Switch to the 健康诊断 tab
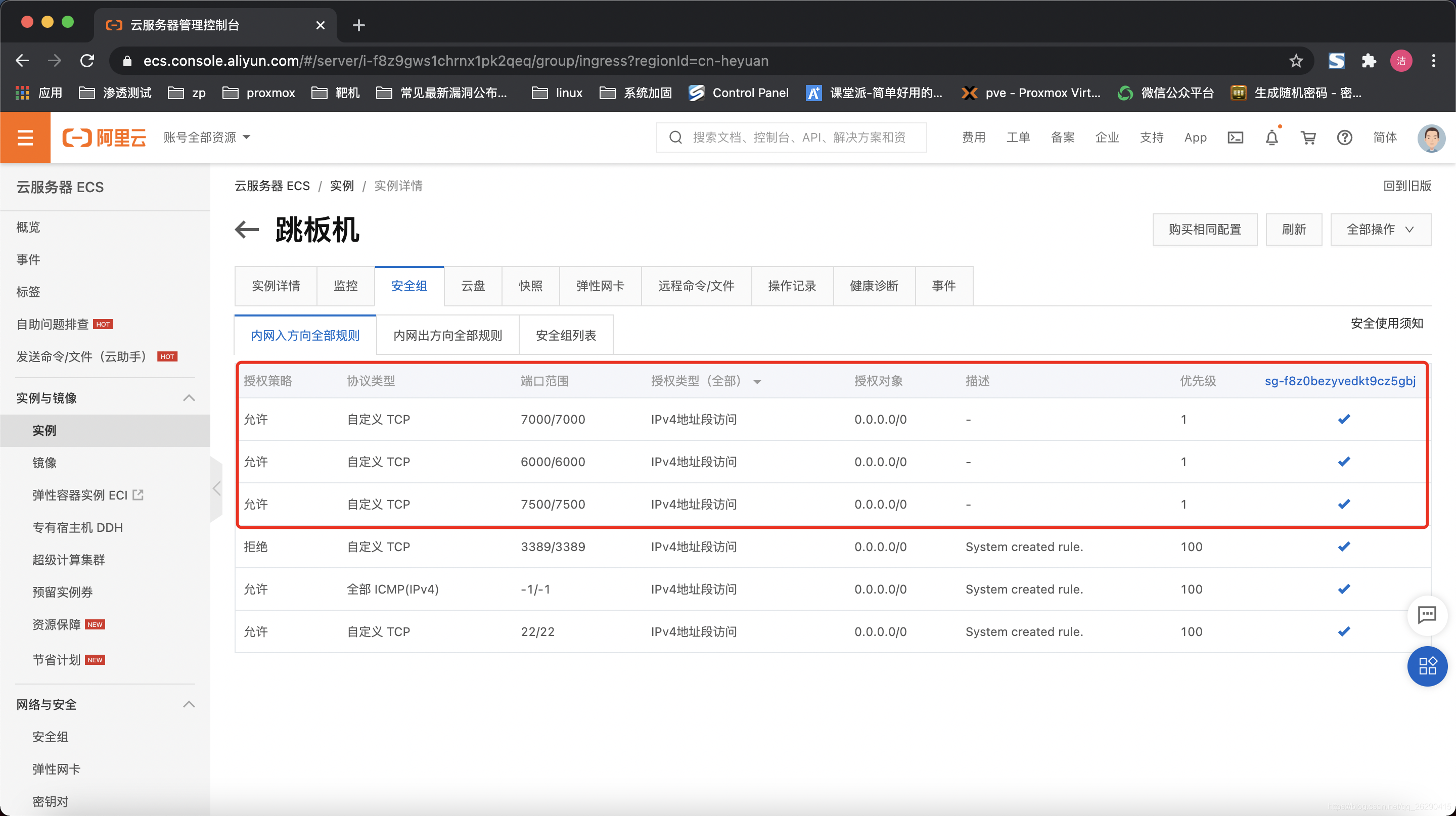 coord(874,286)
